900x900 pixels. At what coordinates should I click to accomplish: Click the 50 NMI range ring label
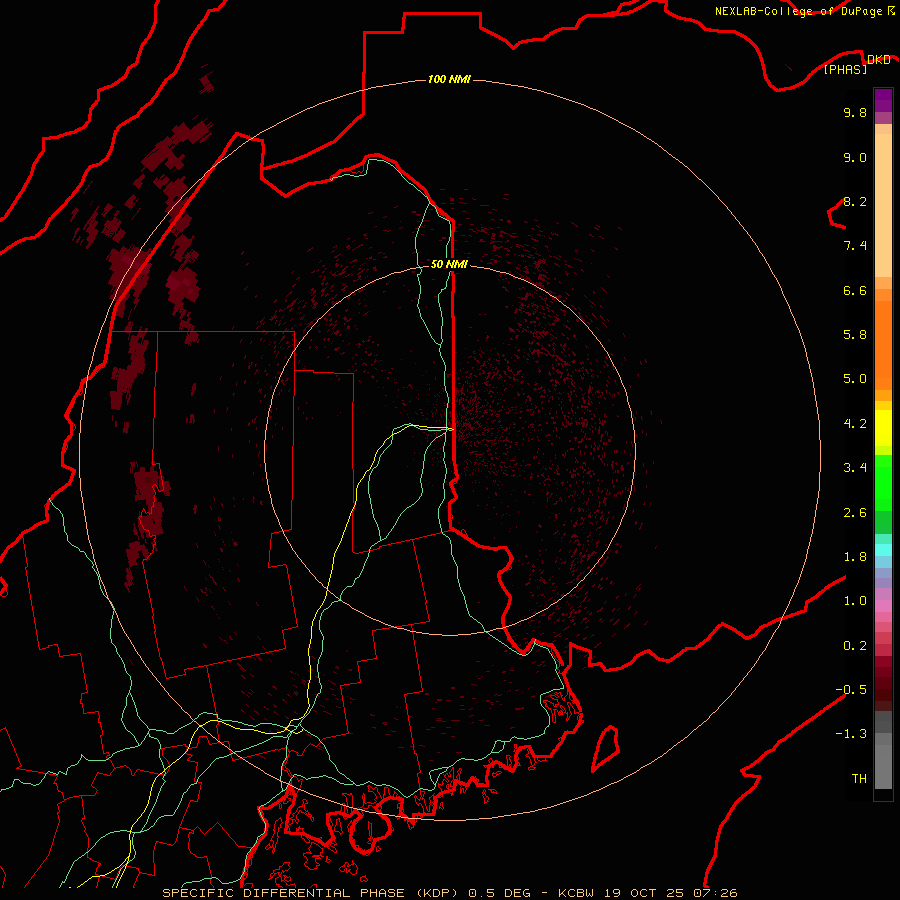click(449, 264)
